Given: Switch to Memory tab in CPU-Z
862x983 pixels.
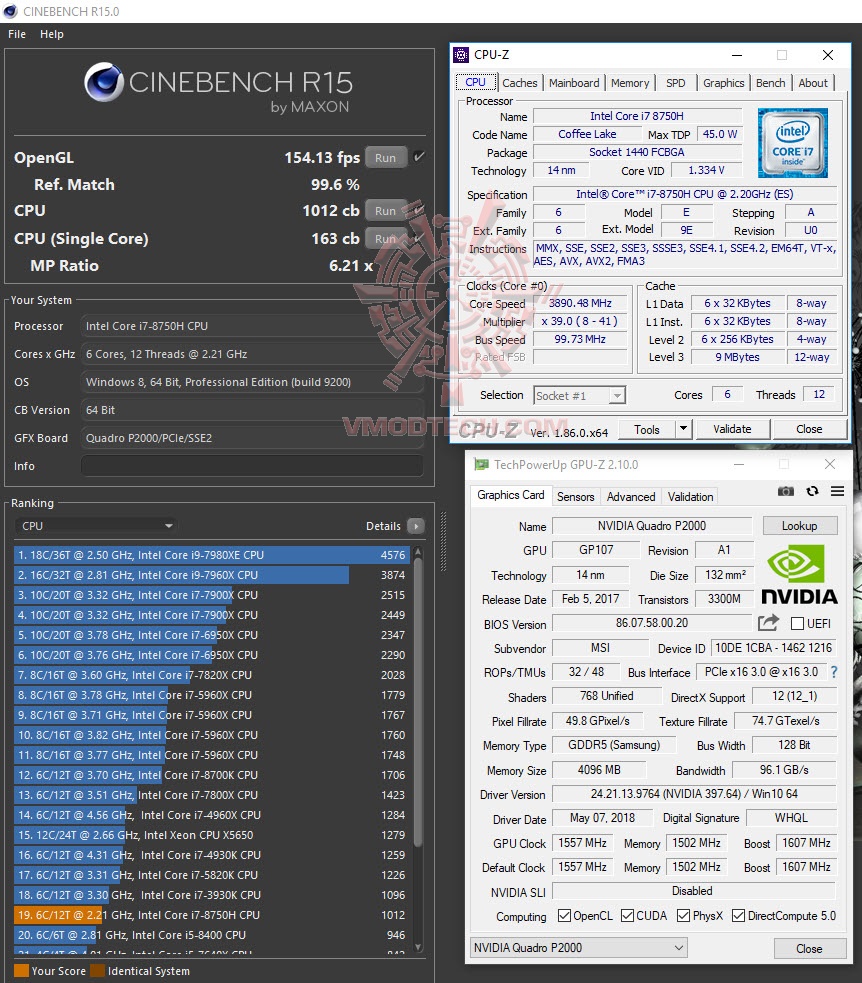Looking at the screenshot, I should (x=630, y=83).
